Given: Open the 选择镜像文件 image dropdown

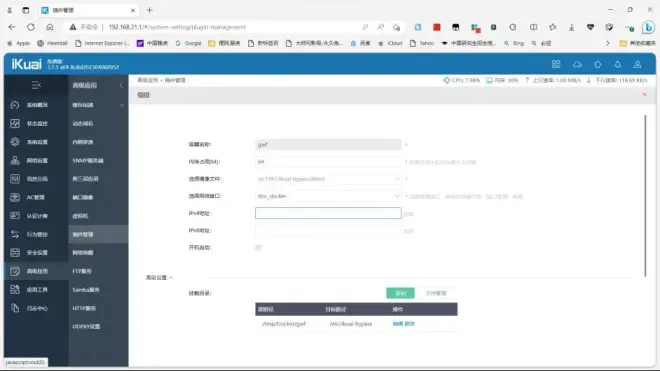Looking at the screenshot, I should coord(328,179).
